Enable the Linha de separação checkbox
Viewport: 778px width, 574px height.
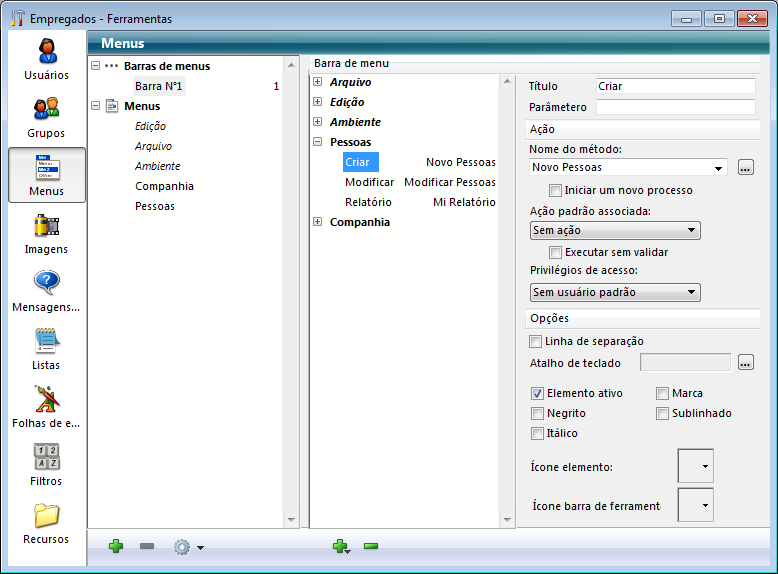point(537,342)
